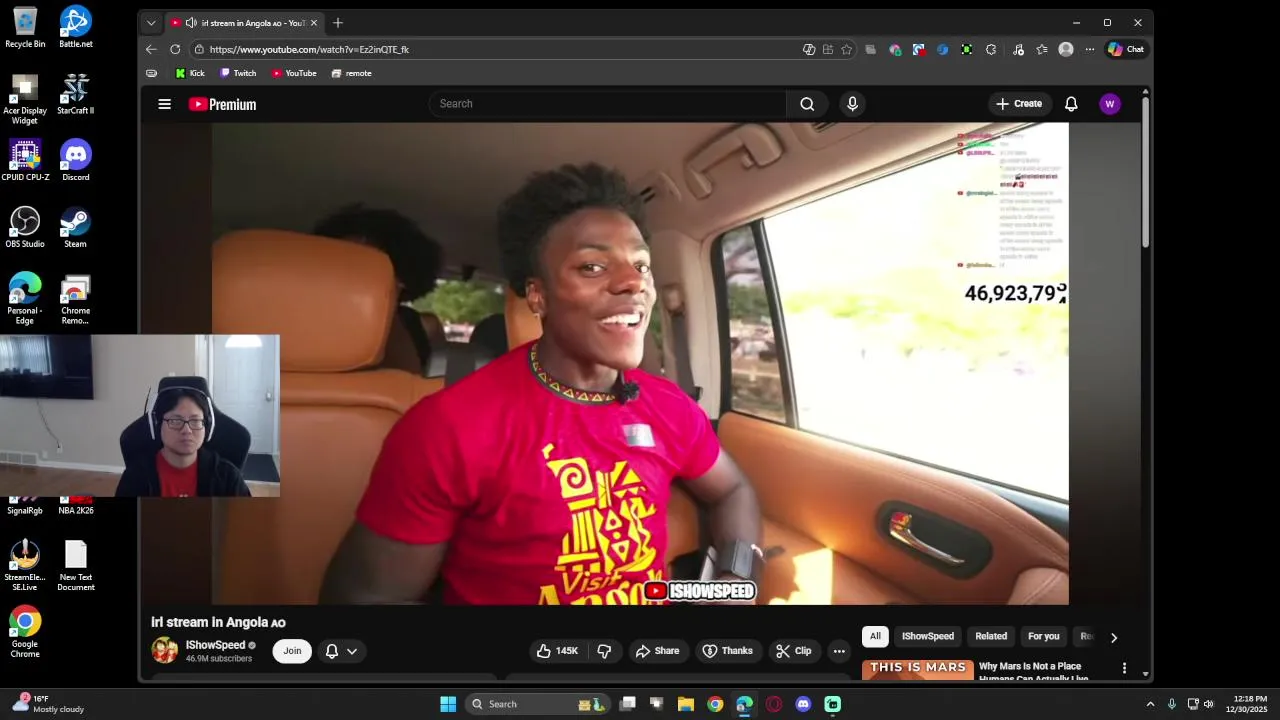Open Opera from the taskbar

[x=774, y=704]
